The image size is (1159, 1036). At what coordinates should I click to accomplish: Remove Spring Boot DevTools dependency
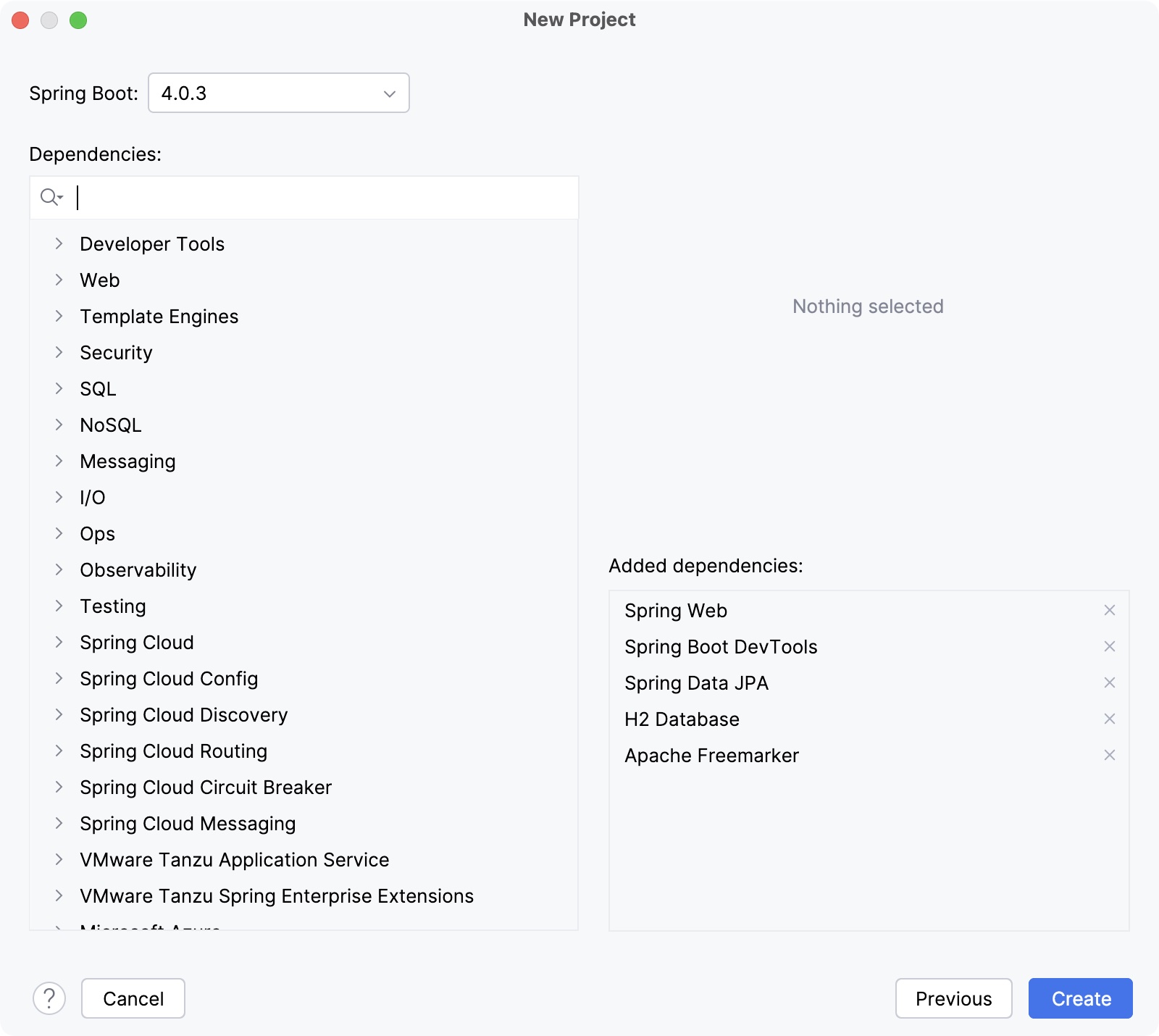pos(1109,647)
